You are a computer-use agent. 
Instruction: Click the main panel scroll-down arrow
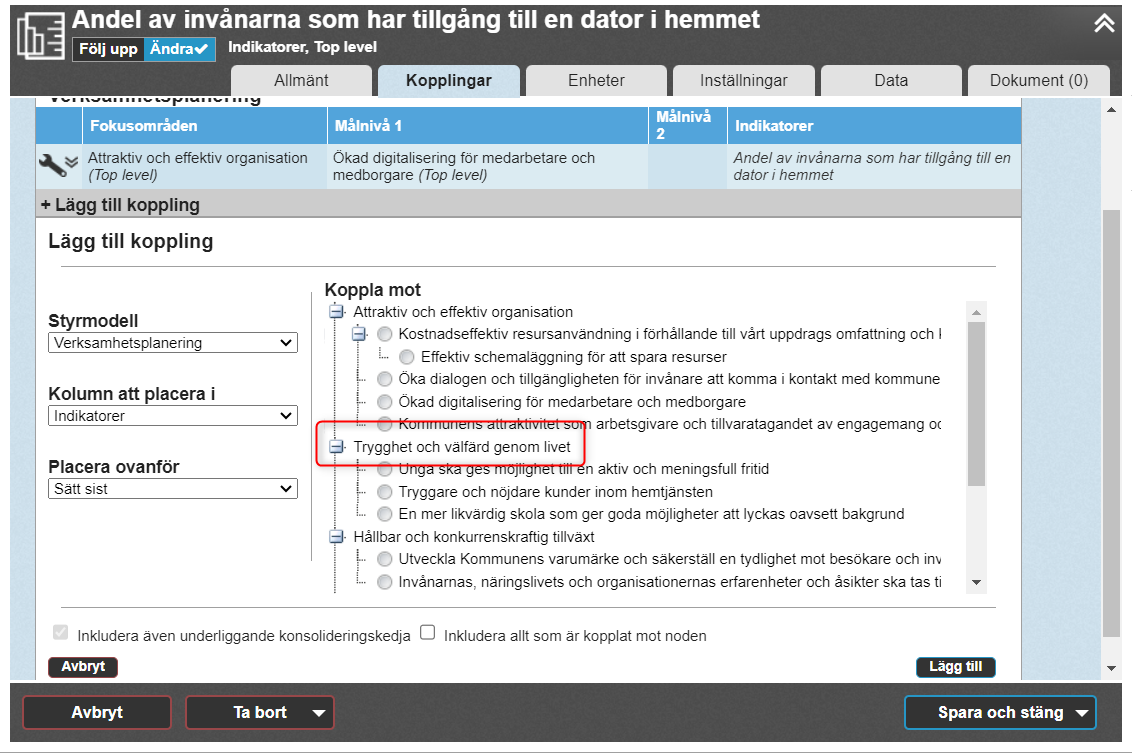[x=1112, y=669]
